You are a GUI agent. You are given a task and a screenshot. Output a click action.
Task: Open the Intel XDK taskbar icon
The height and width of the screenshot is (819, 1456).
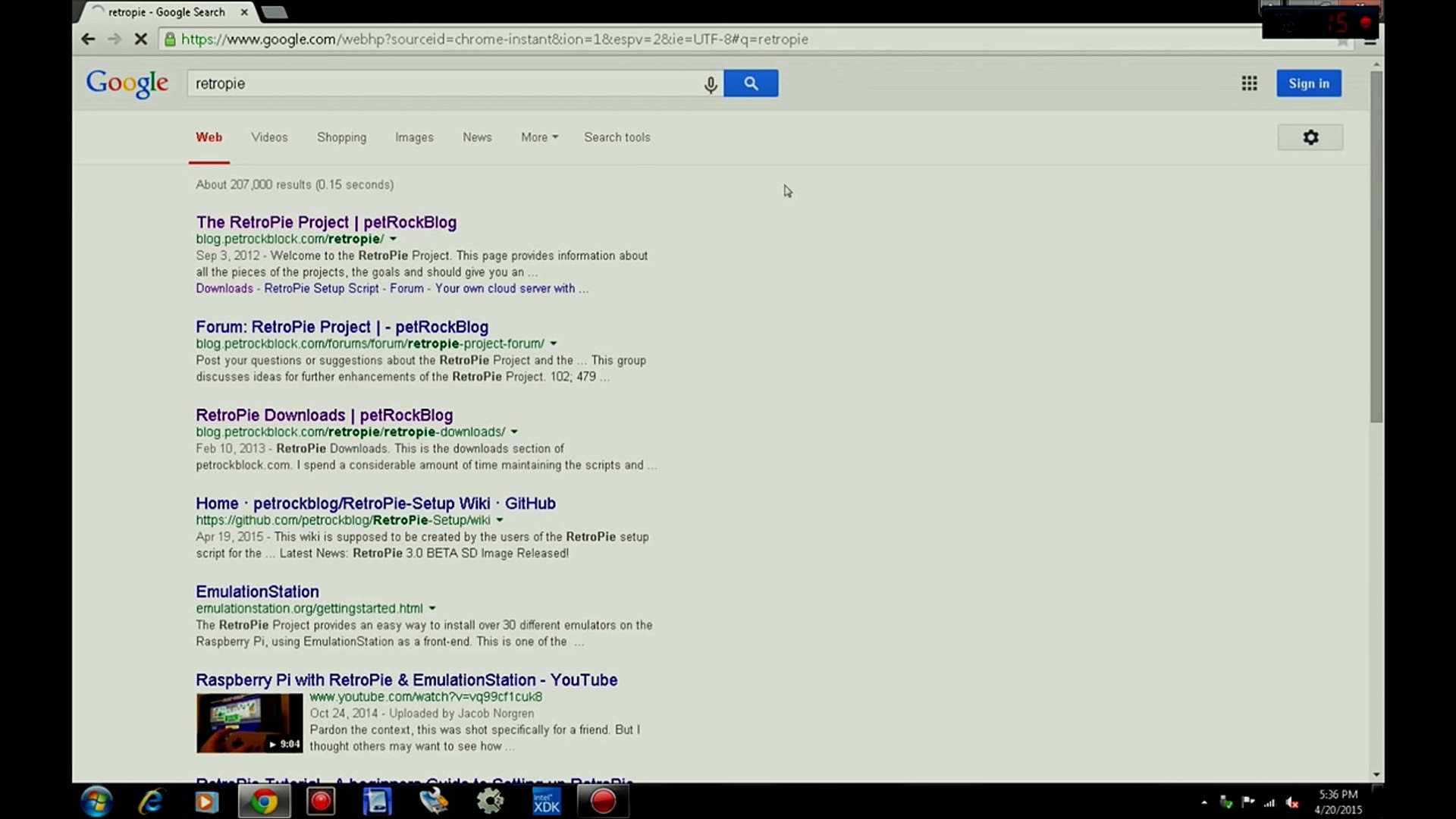[x=546, y=802]
